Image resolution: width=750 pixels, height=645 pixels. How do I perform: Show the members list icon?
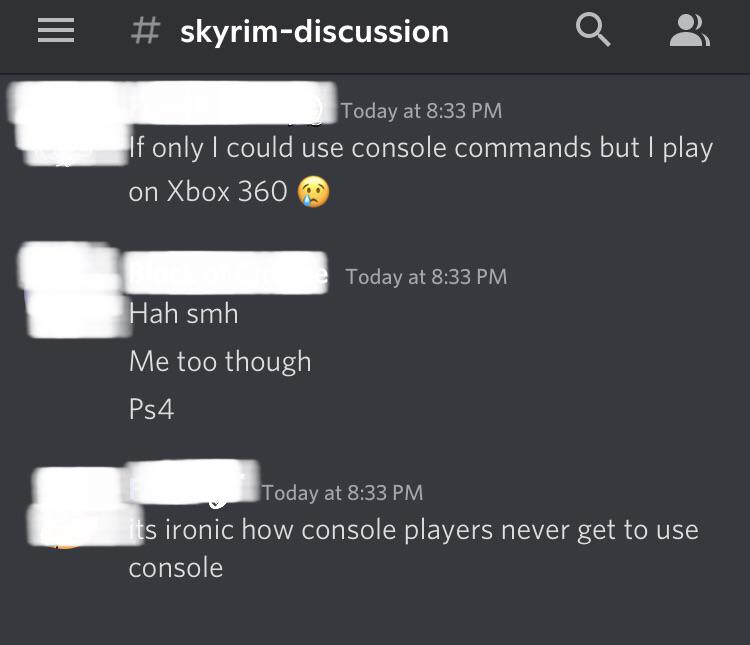pos(689,30)
